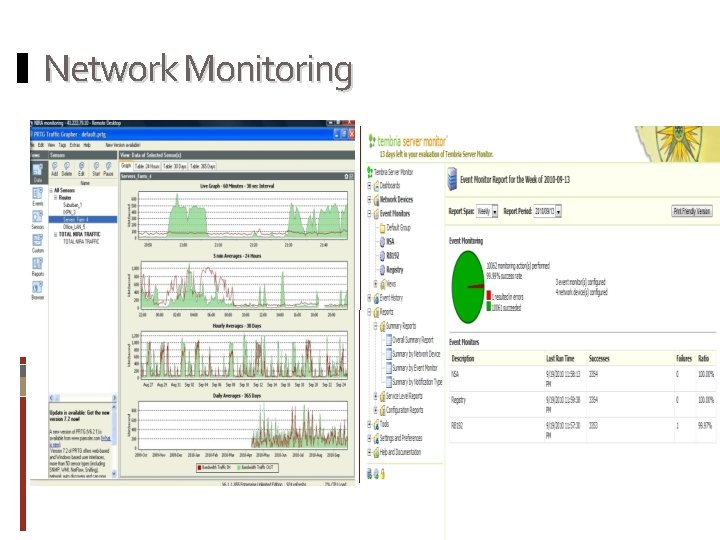Click the Description column header
720x540 pixels.
pos(463,359)
